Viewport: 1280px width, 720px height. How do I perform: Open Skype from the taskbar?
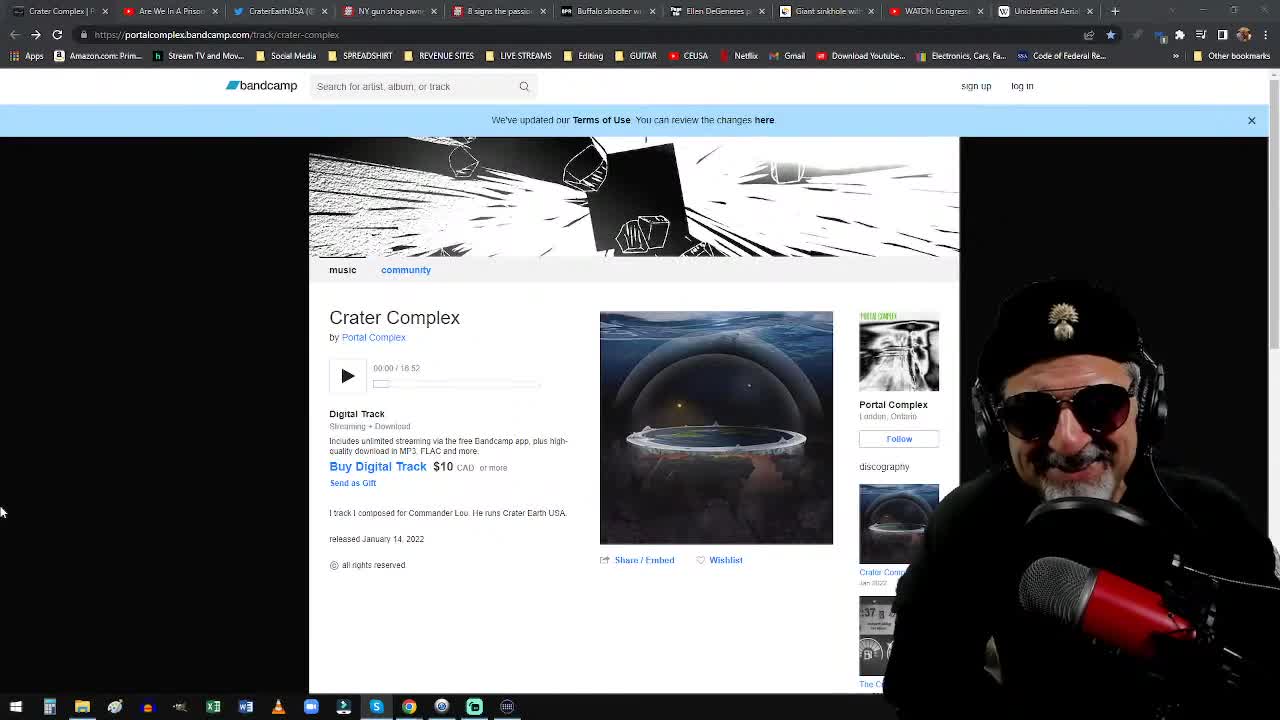pos(376,707)
